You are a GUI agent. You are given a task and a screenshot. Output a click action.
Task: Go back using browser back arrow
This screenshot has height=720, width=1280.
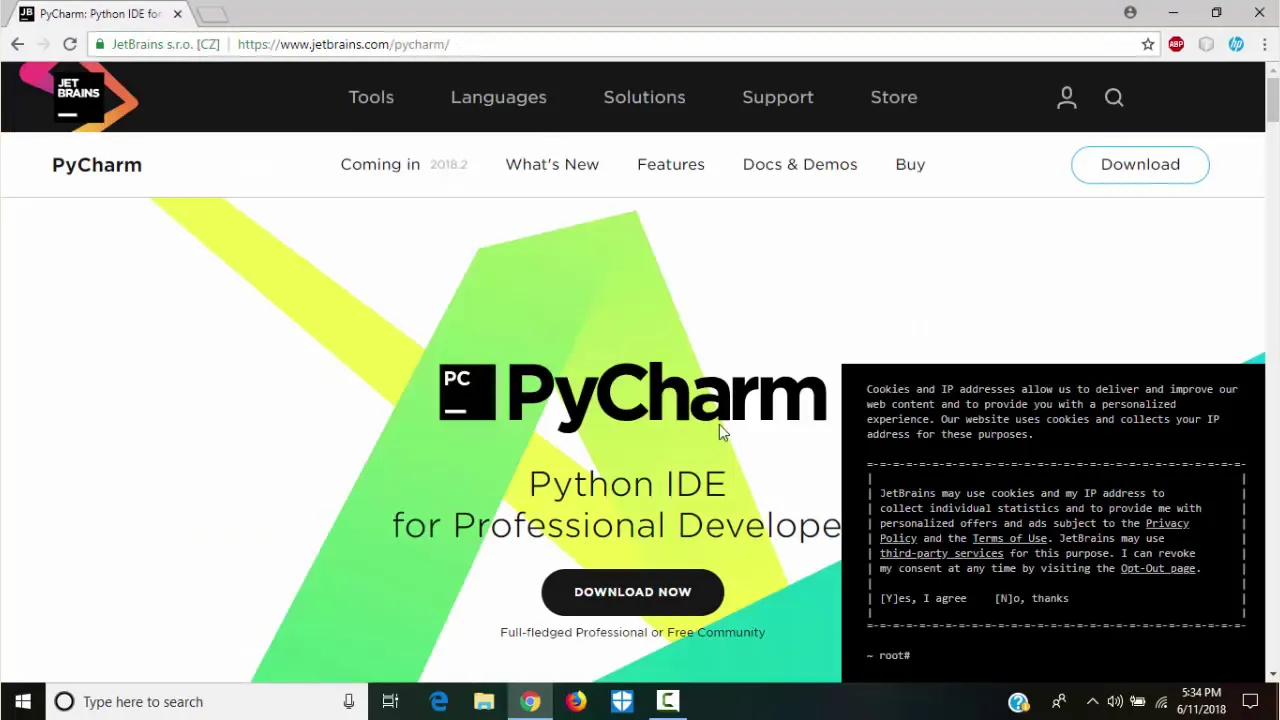pyautogui.click(x=17, y=44)
